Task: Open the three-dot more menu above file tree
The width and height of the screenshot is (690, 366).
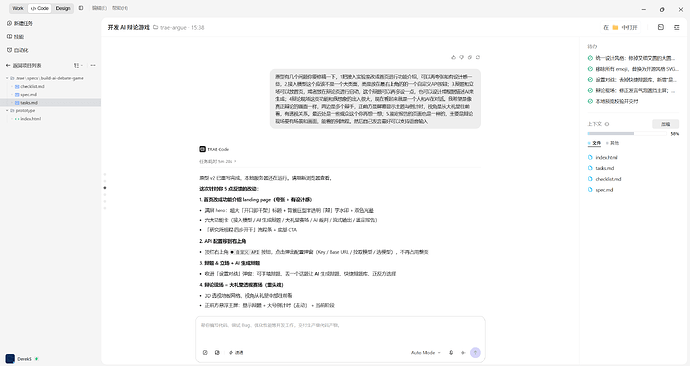Action: [x=93, y=65]
